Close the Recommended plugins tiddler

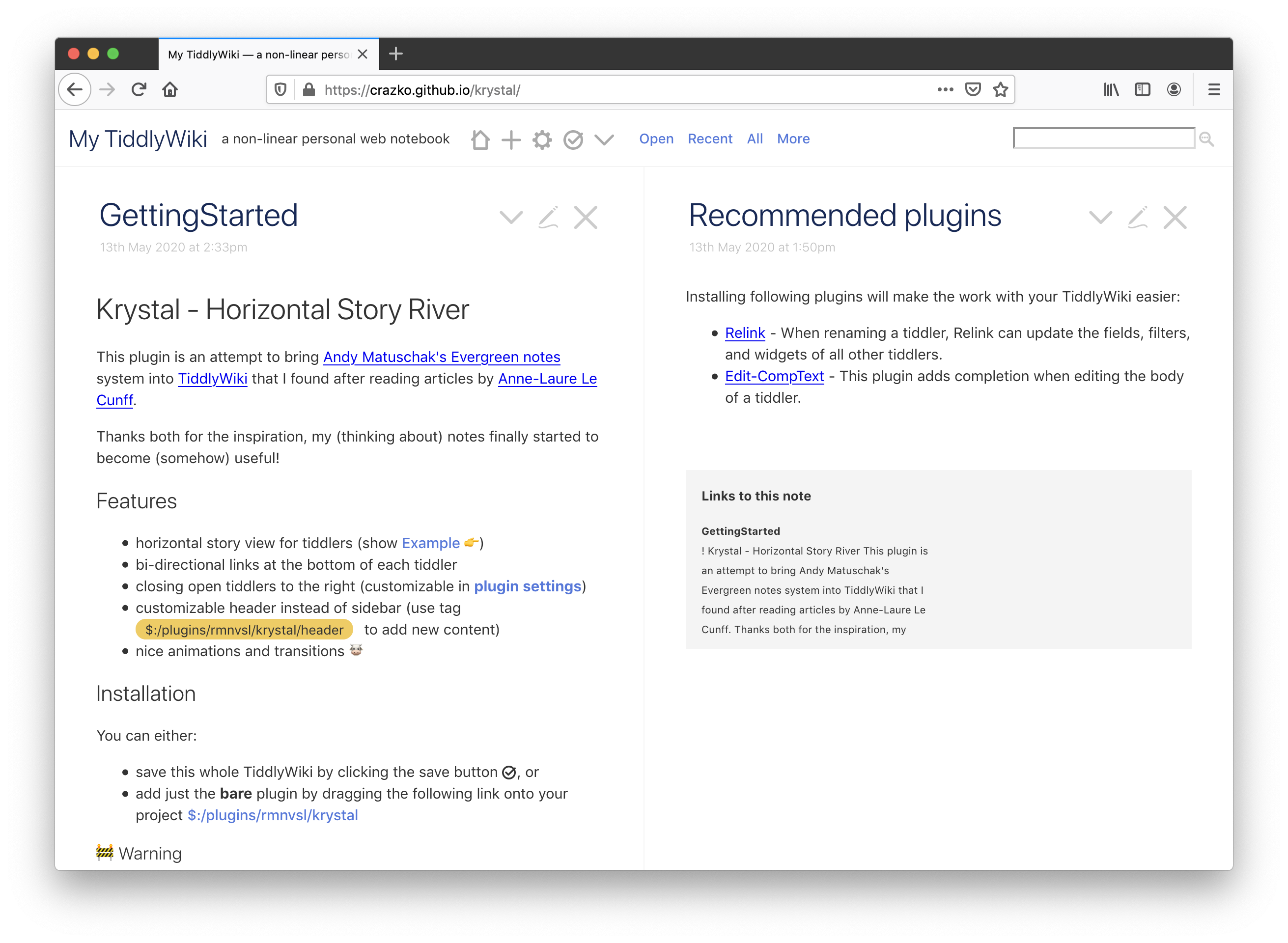click(1175, 218)
